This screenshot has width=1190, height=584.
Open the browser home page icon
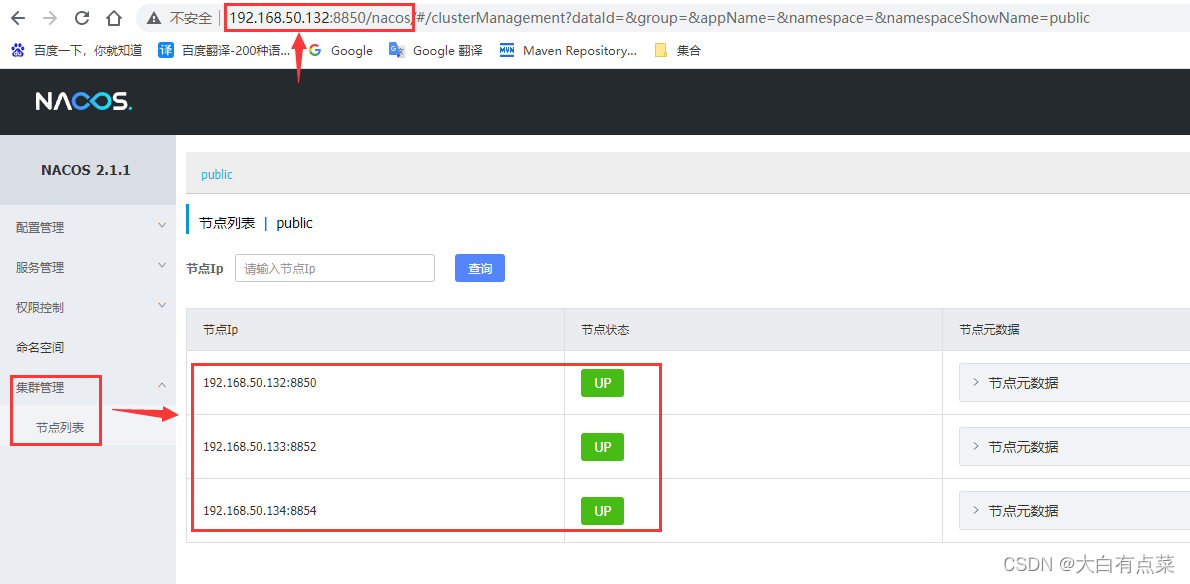click(114, 17)
